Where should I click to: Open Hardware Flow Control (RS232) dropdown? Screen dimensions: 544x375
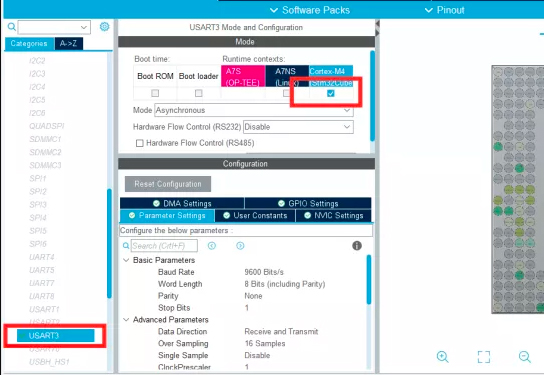(298, 127)
